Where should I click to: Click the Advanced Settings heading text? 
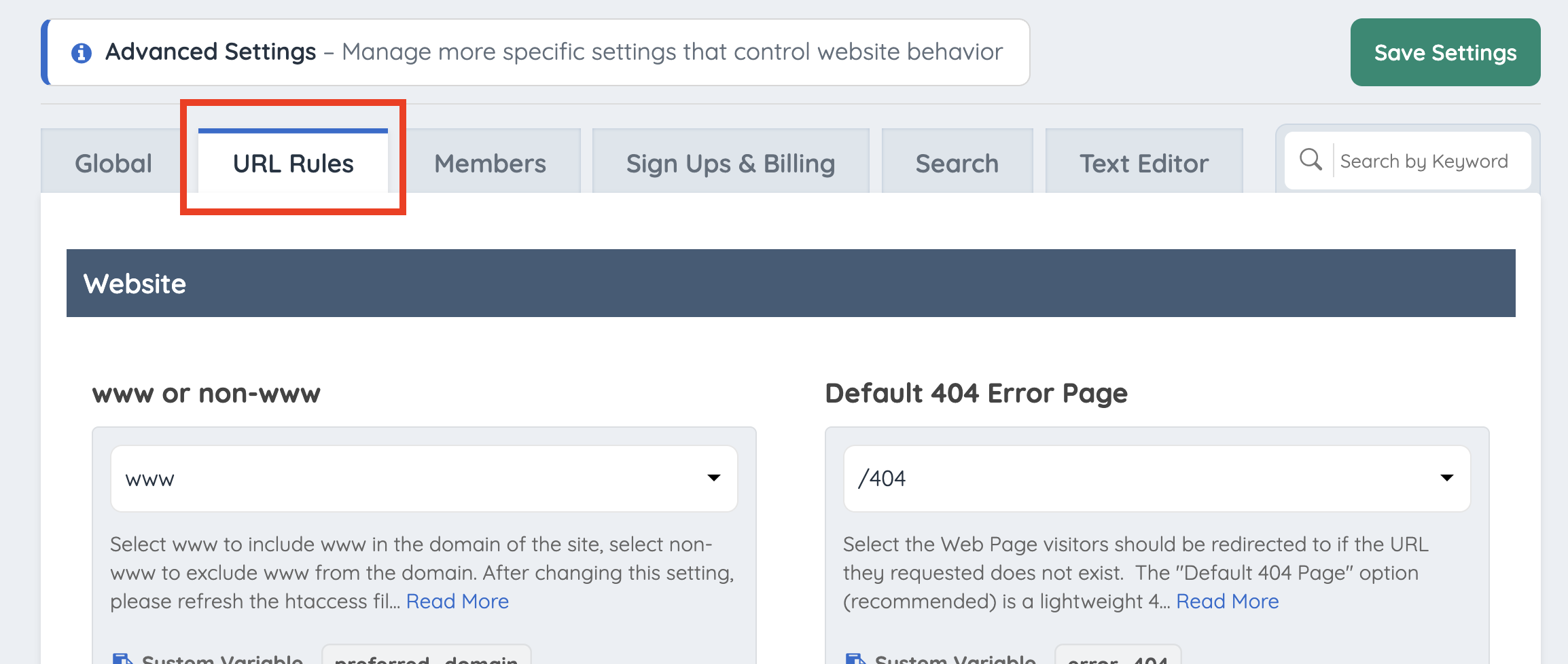[x=211, y=52]
